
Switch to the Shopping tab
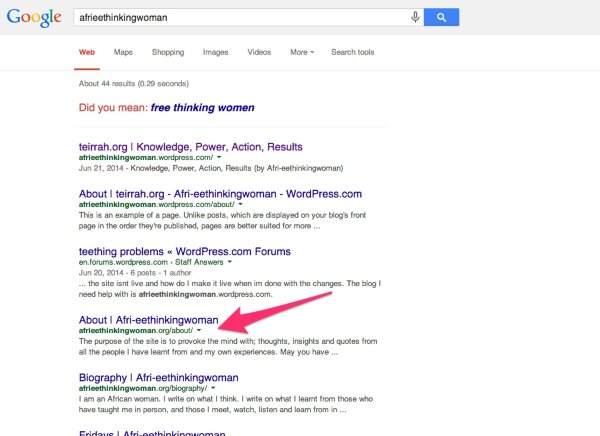[168, 52]
